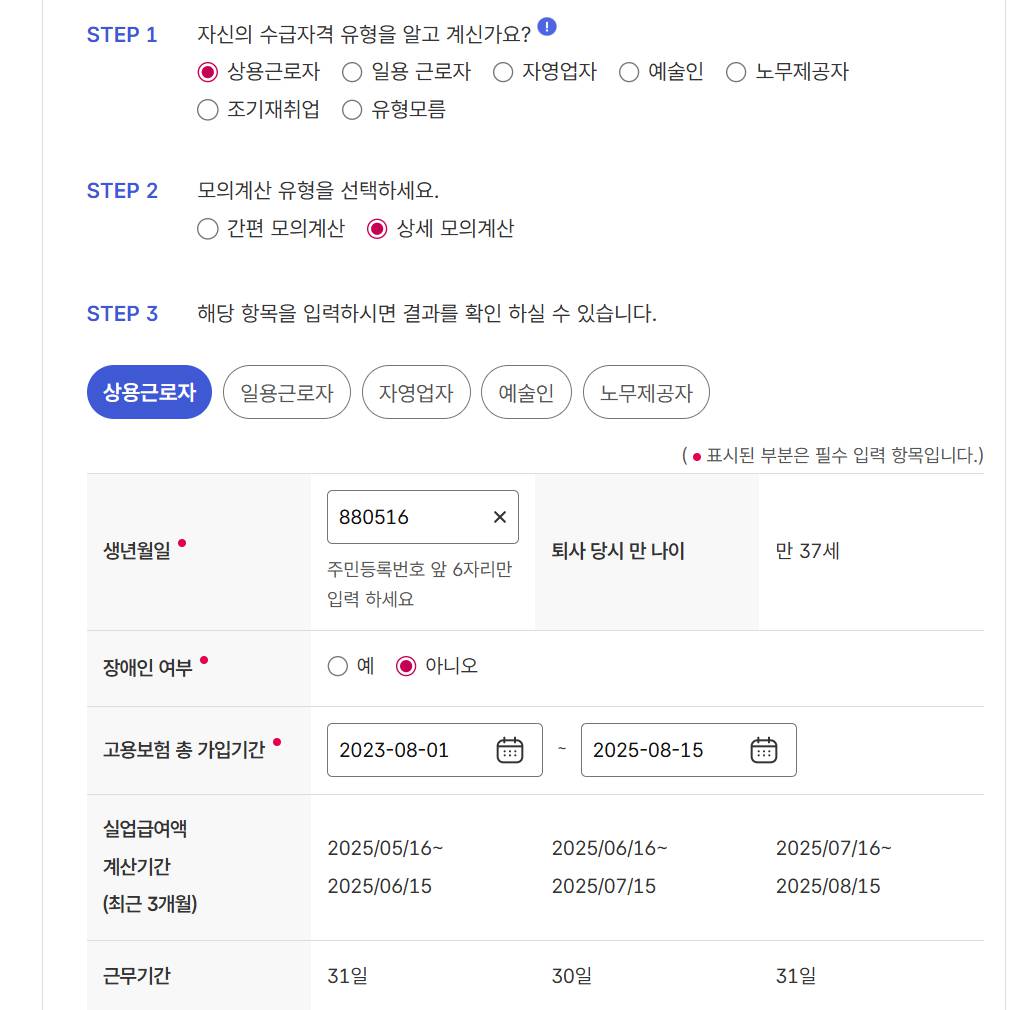Select the 자영업자 radio button in STEP 1

(x=502, y=72)
